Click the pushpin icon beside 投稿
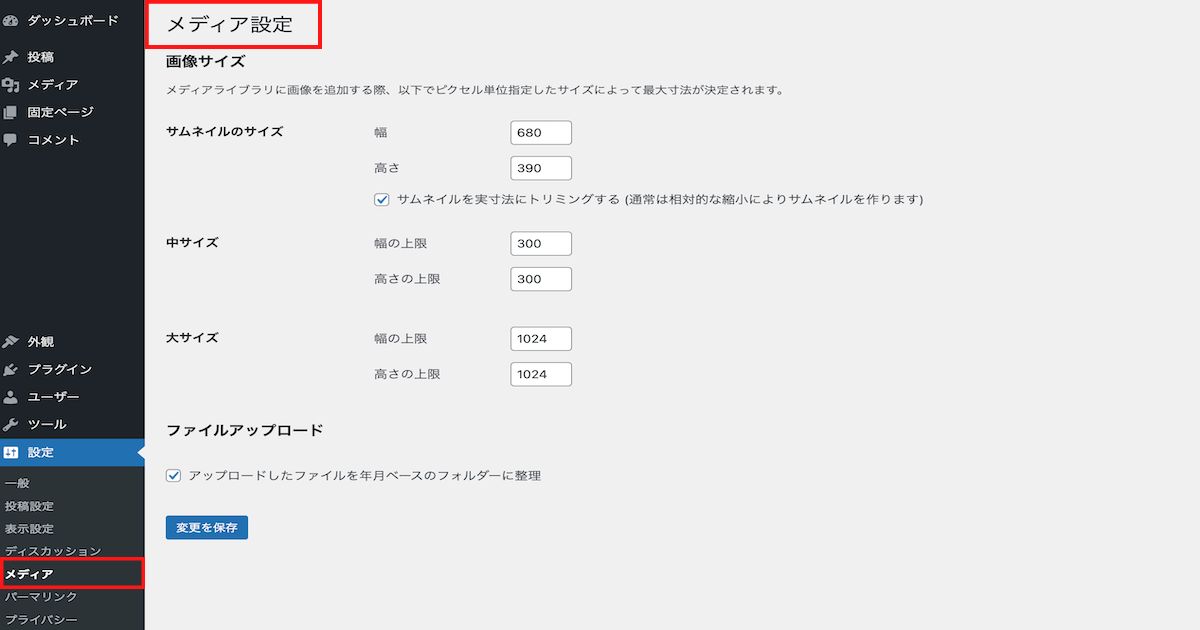This screenshot has width=1200, height=630. (x=11, y=57)
